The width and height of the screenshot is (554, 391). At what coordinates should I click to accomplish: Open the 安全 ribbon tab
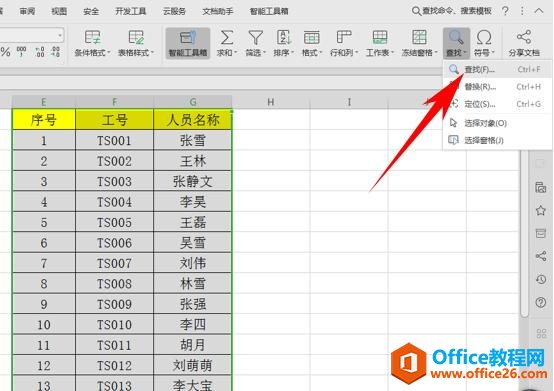pos(91,11)
